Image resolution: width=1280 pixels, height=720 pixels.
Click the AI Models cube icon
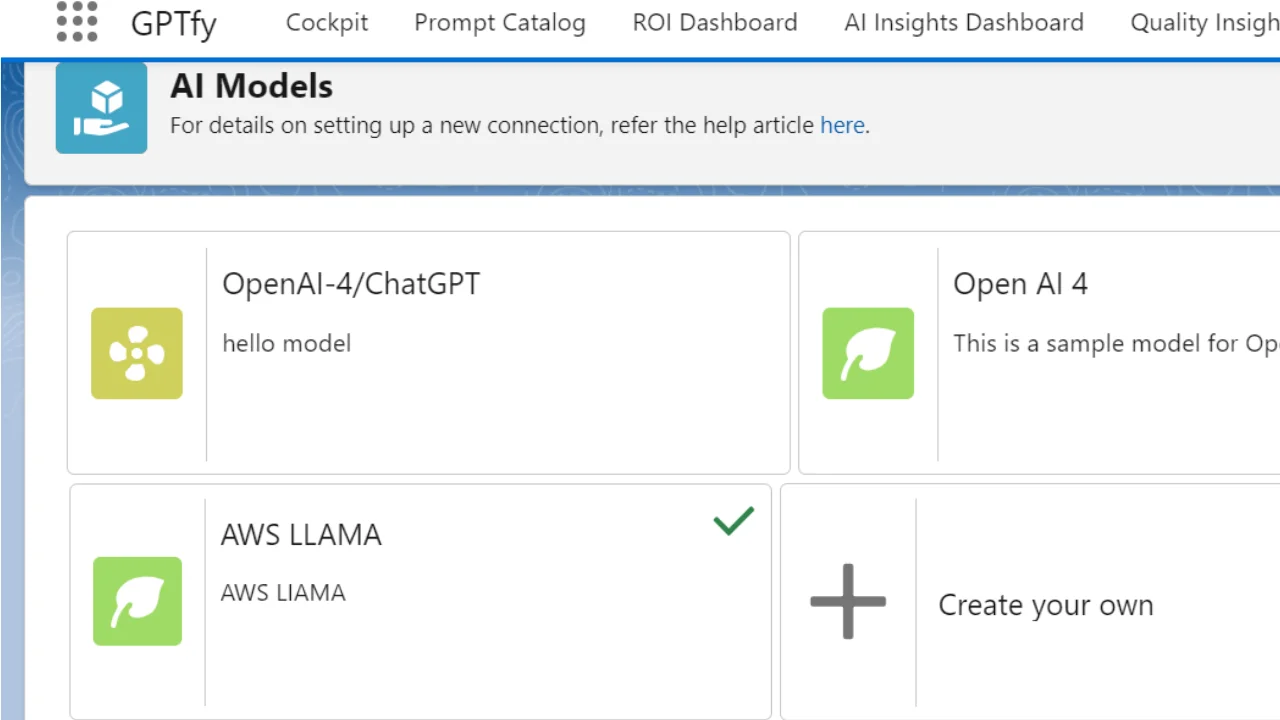coord(101,108)
